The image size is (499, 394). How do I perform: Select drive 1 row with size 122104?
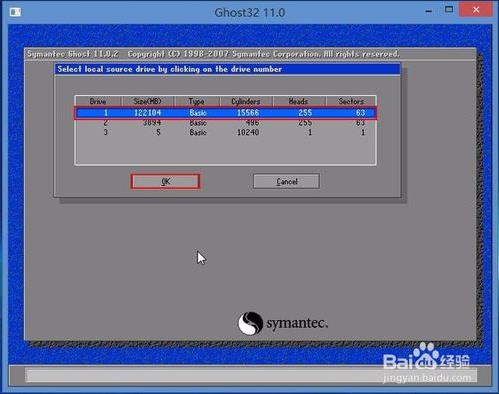(226, 113)
